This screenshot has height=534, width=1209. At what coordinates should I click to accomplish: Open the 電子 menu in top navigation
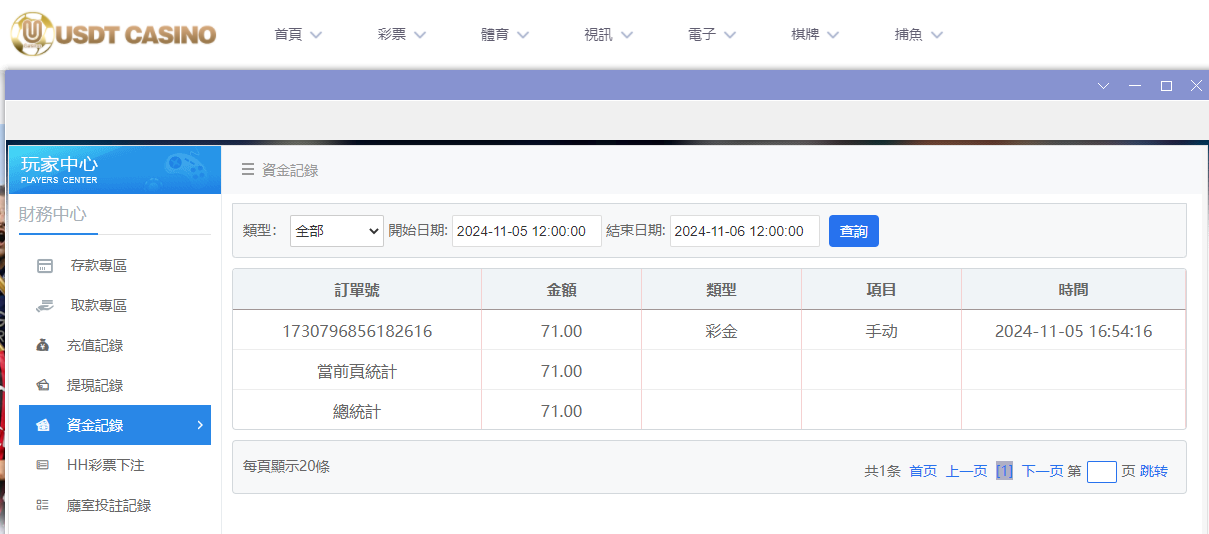pyautogui.click(x=711, y=34)
